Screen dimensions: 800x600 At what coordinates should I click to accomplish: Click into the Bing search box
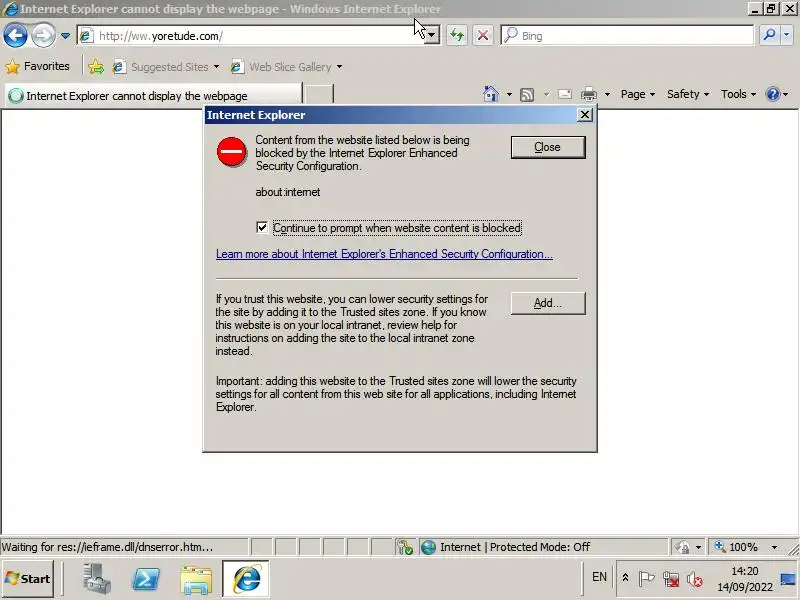(628, 36)
